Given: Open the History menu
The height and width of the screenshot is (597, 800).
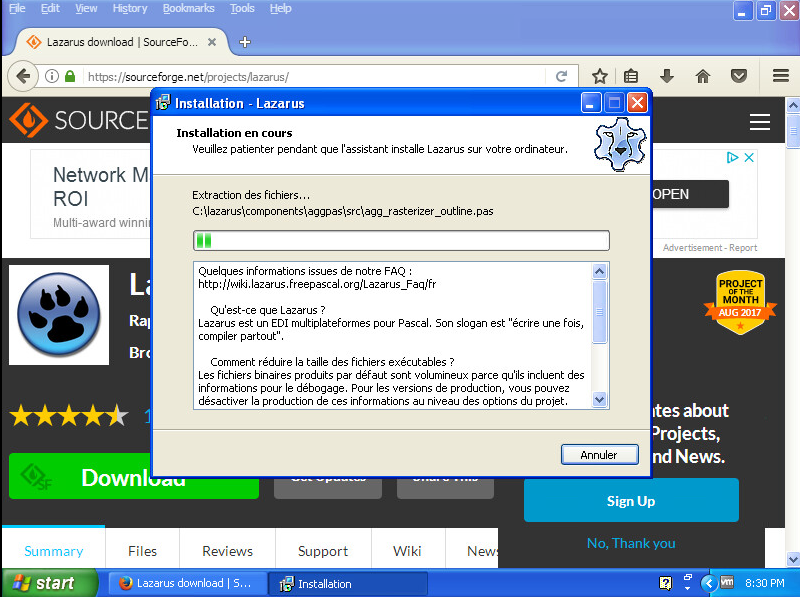Looking at the screenshot, I should point(130,8).
